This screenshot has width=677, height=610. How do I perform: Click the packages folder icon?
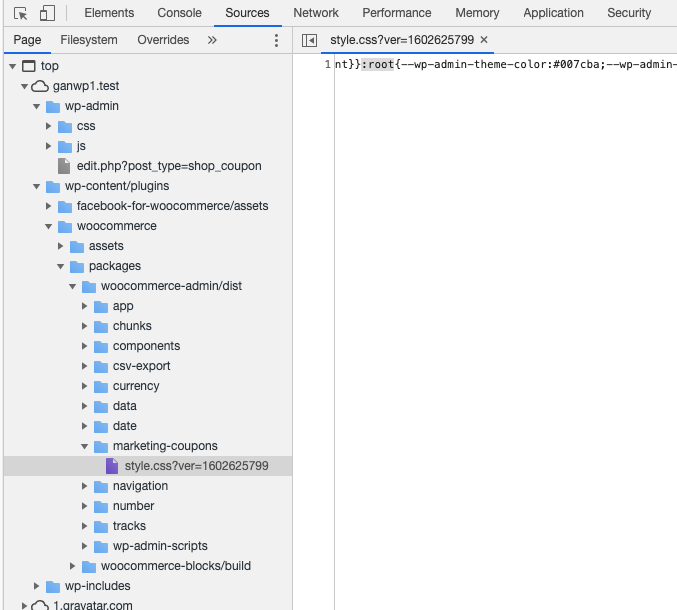click(77, 266)
